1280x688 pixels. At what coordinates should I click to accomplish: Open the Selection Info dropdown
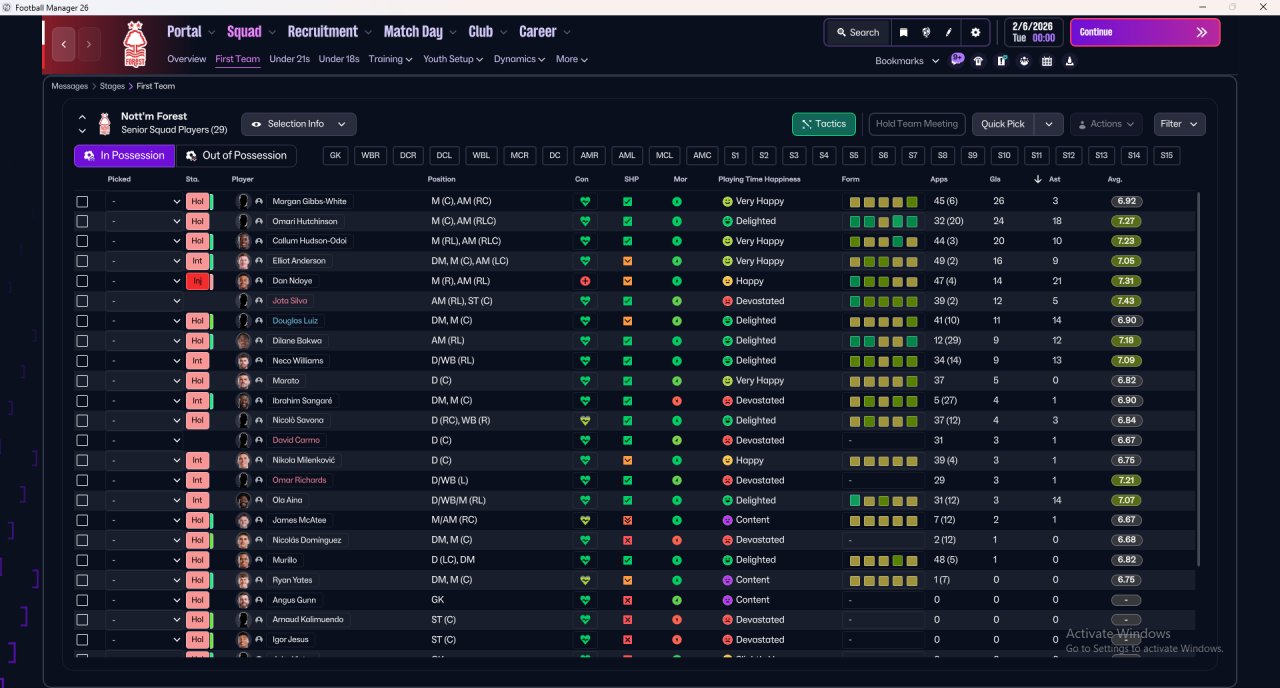pos(298,124)
